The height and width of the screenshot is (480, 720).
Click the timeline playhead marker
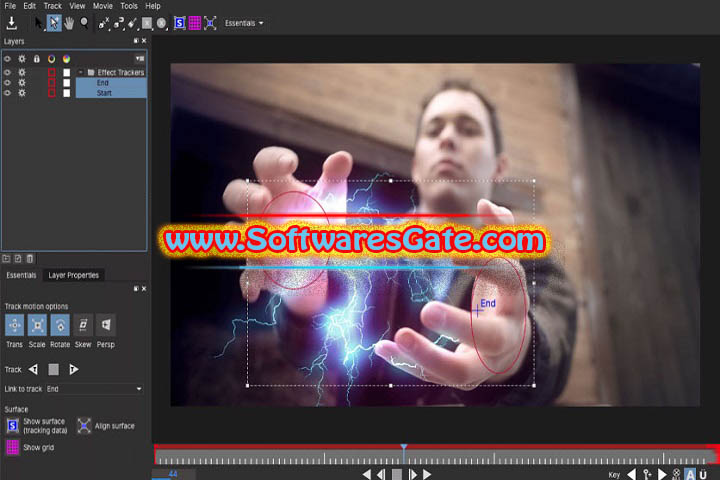(x=404, y=447)
